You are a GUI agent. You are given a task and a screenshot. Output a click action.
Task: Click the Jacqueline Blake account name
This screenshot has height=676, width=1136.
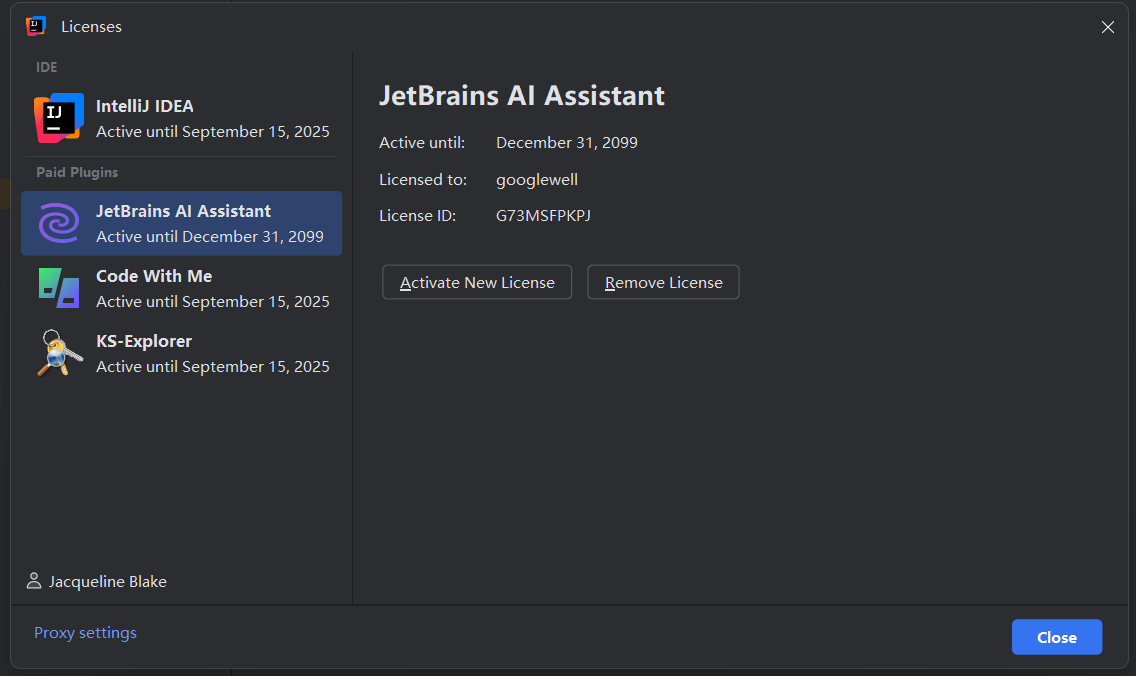(x=107, y=582)
